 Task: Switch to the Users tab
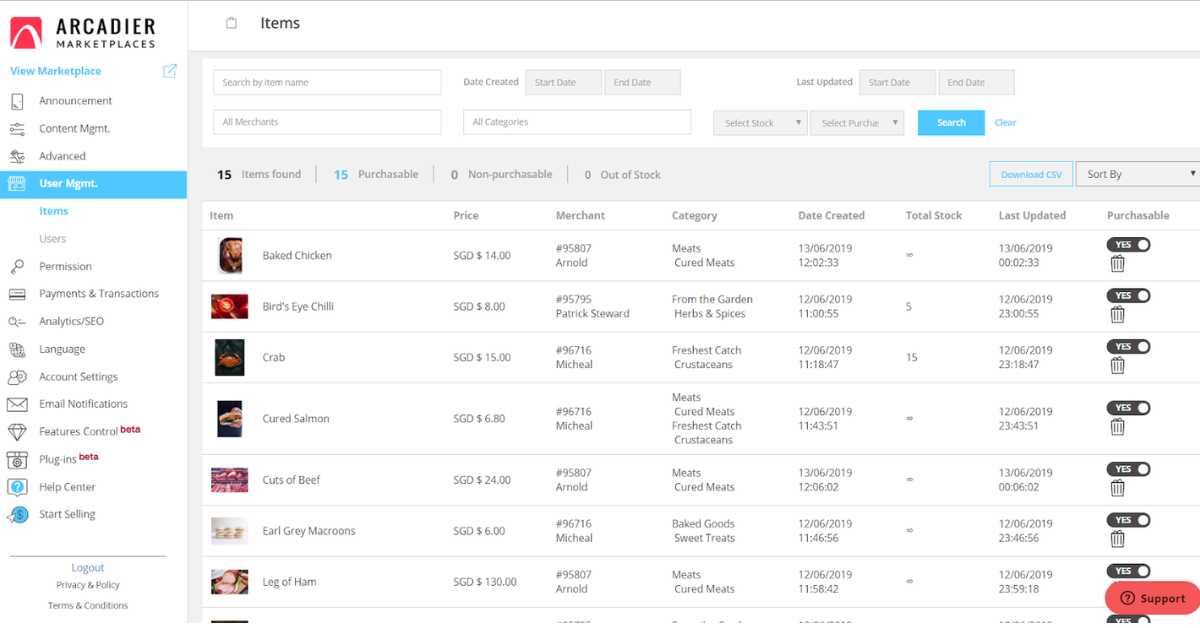(x=53, y=238)
